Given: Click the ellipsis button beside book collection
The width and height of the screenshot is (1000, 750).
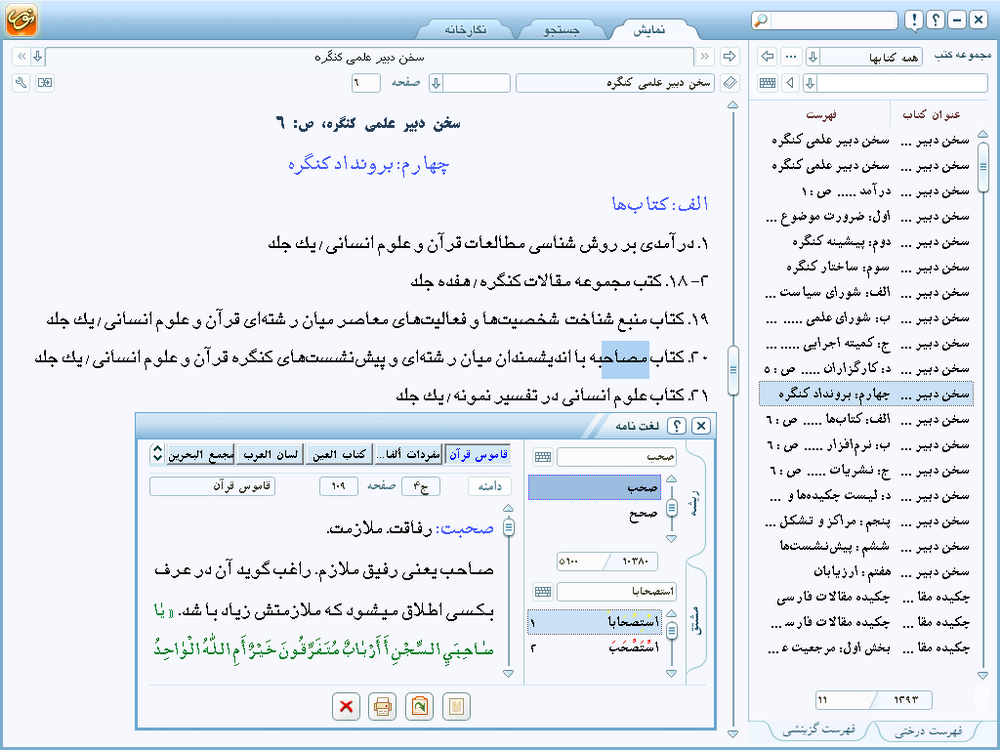Looking at the screenshot, I should (x=791, y=57).
